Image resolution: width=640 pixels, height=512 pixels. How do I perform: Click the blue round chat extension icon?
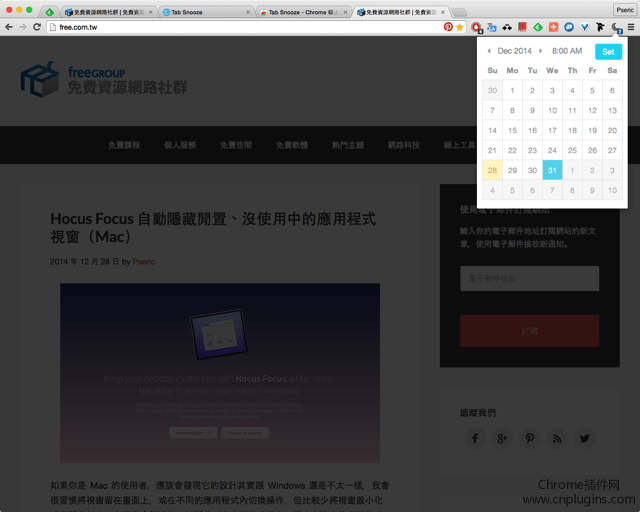tap(569, 27)
